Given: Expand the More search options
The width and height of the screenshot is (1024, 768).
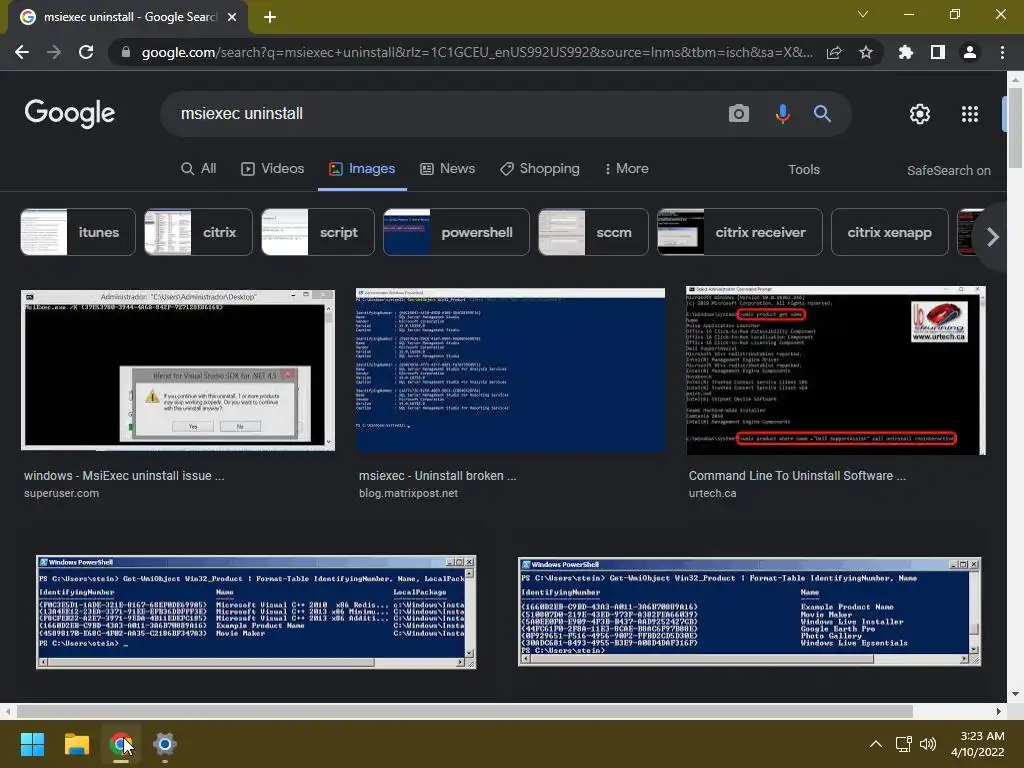Looking at the screenshot, I should point(626,168).
